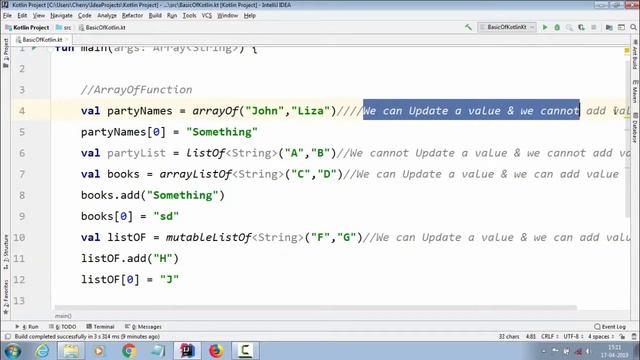Open the 4 spaces indent selector

pos(601,337)
